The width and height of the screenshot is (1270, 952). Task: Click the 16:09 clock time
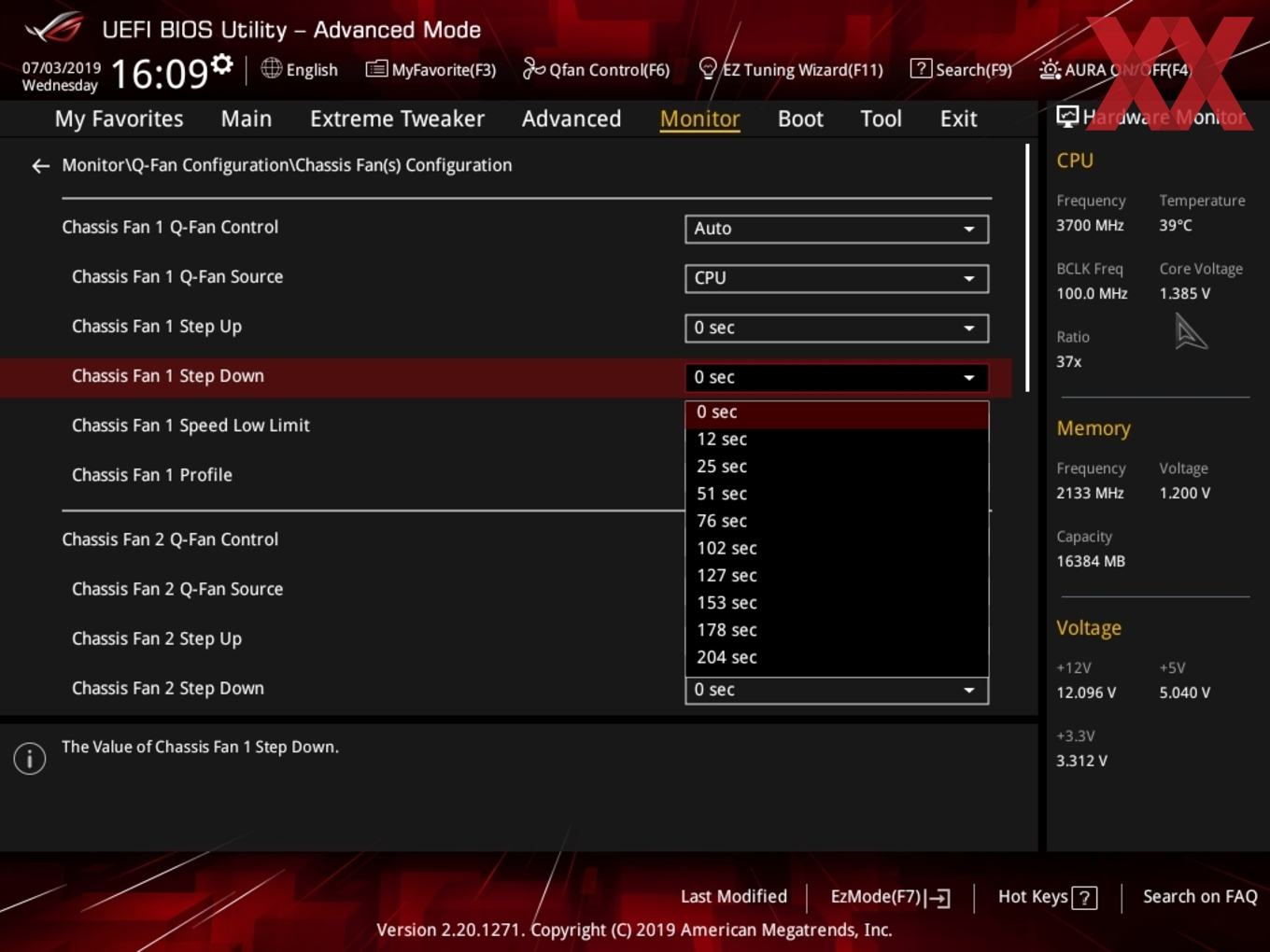click(159, 73)
